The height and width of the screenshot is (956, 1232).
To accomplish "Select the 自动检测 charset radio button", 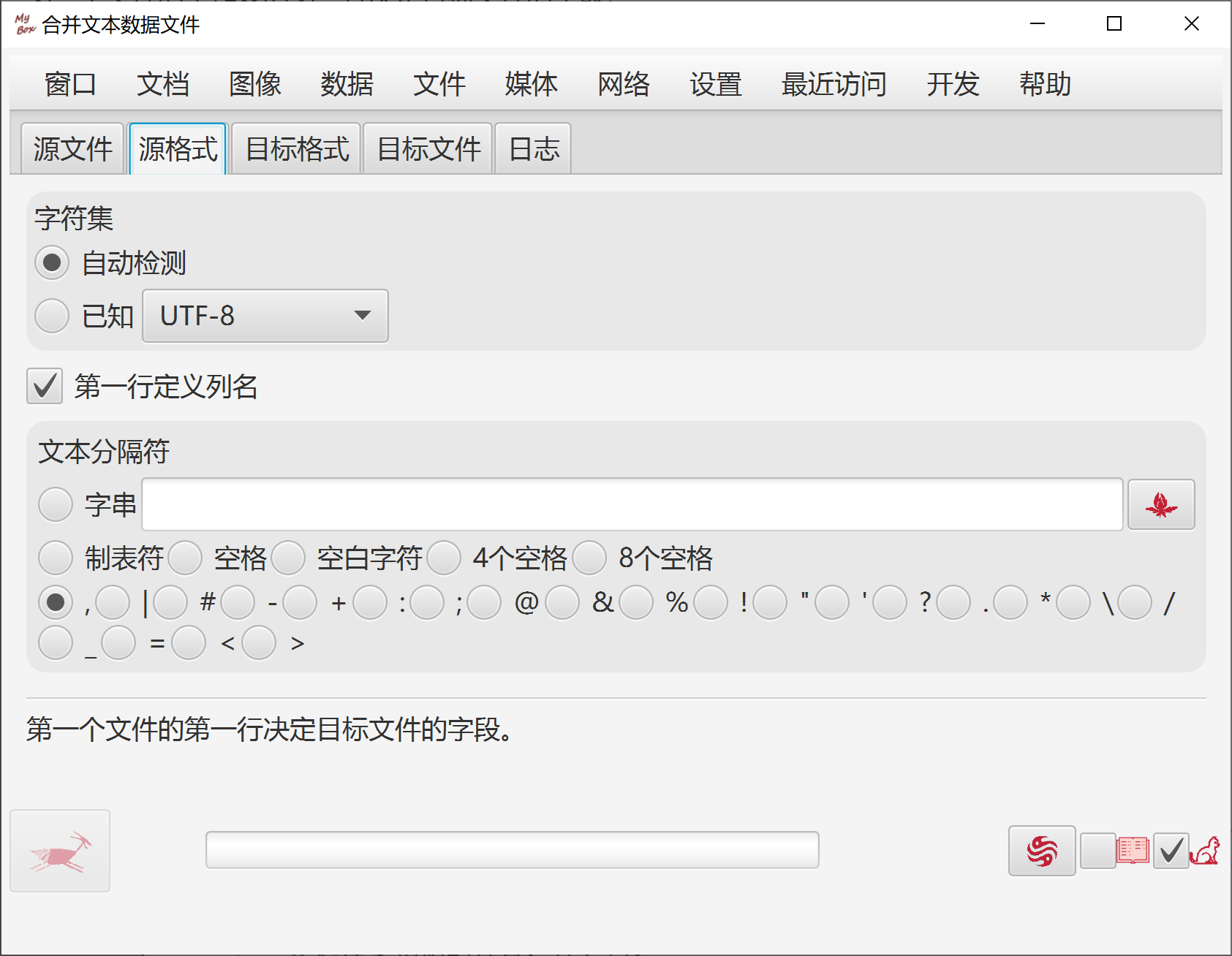I will pos(52,262).
